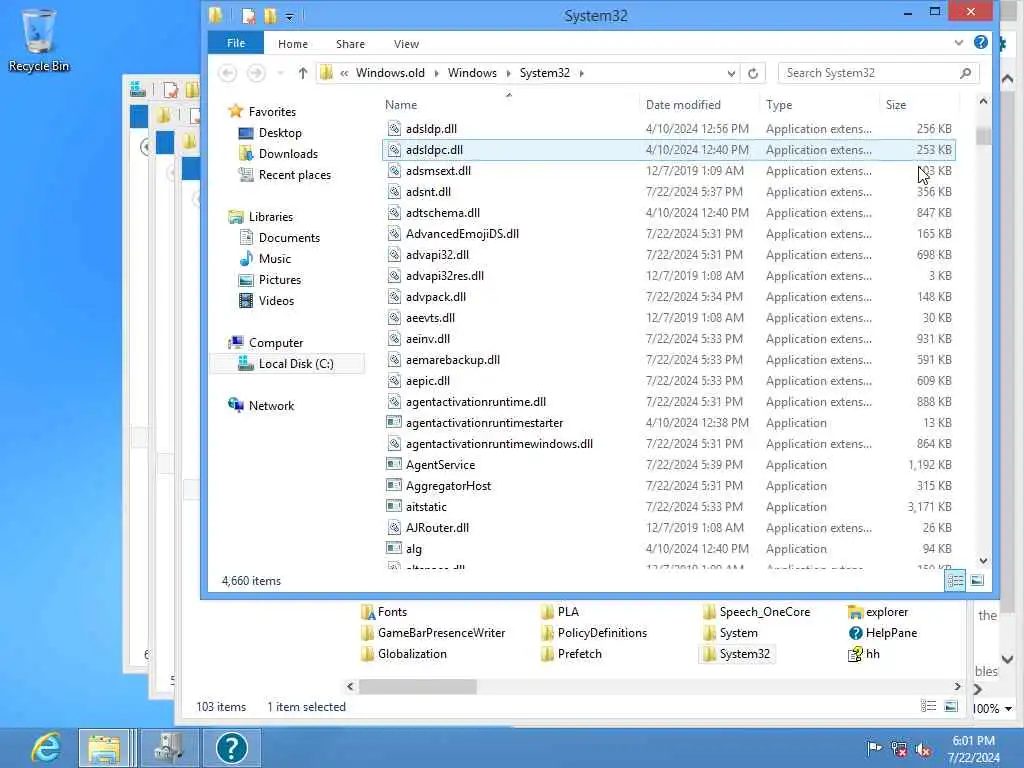The image size is (1024, 768).
Task: Click the New folder quick access icon
Action: tap(270, 16)
